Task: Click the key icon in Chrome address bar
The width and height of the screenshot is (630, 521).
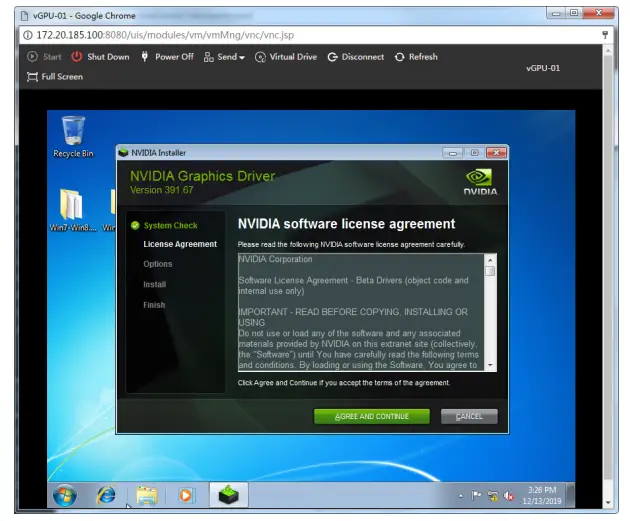Action: pos(605,35)
